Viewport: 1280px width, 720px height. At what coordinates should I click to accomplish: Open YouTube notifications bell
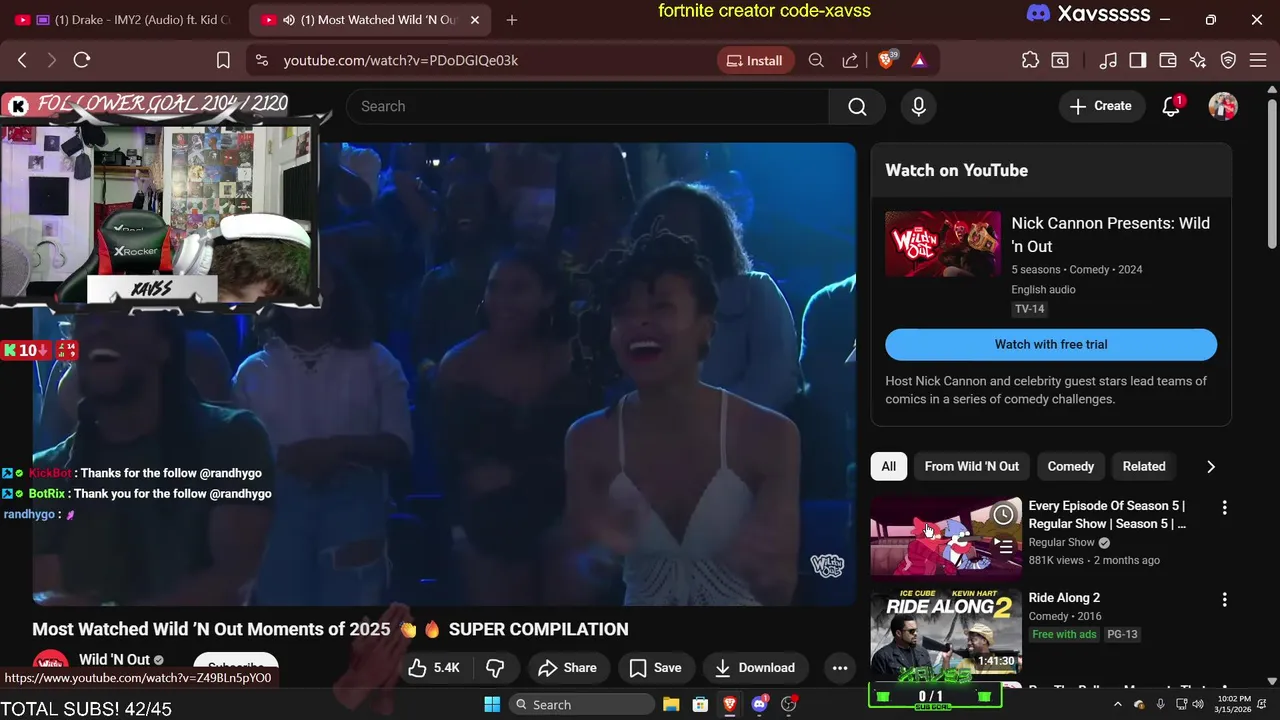tap(1171, 106)
